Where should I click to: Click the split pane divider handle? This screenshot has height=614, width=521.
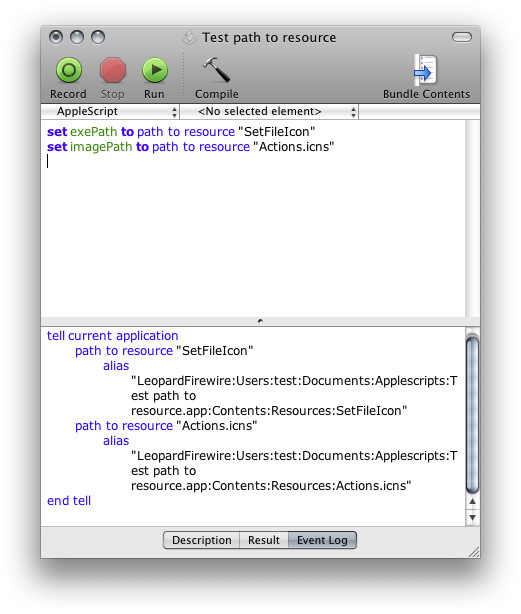(x=260, y=321)
